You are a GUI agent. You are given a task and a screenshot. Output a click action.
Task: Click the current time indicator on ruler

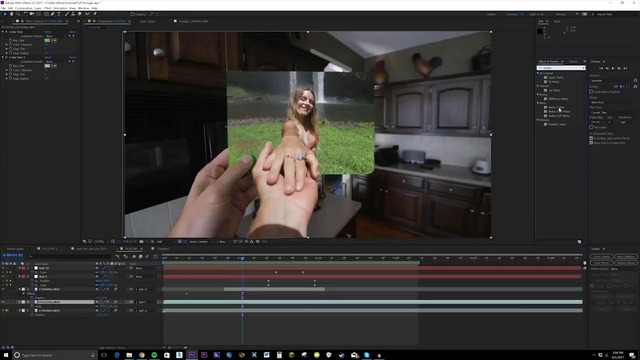242,258
